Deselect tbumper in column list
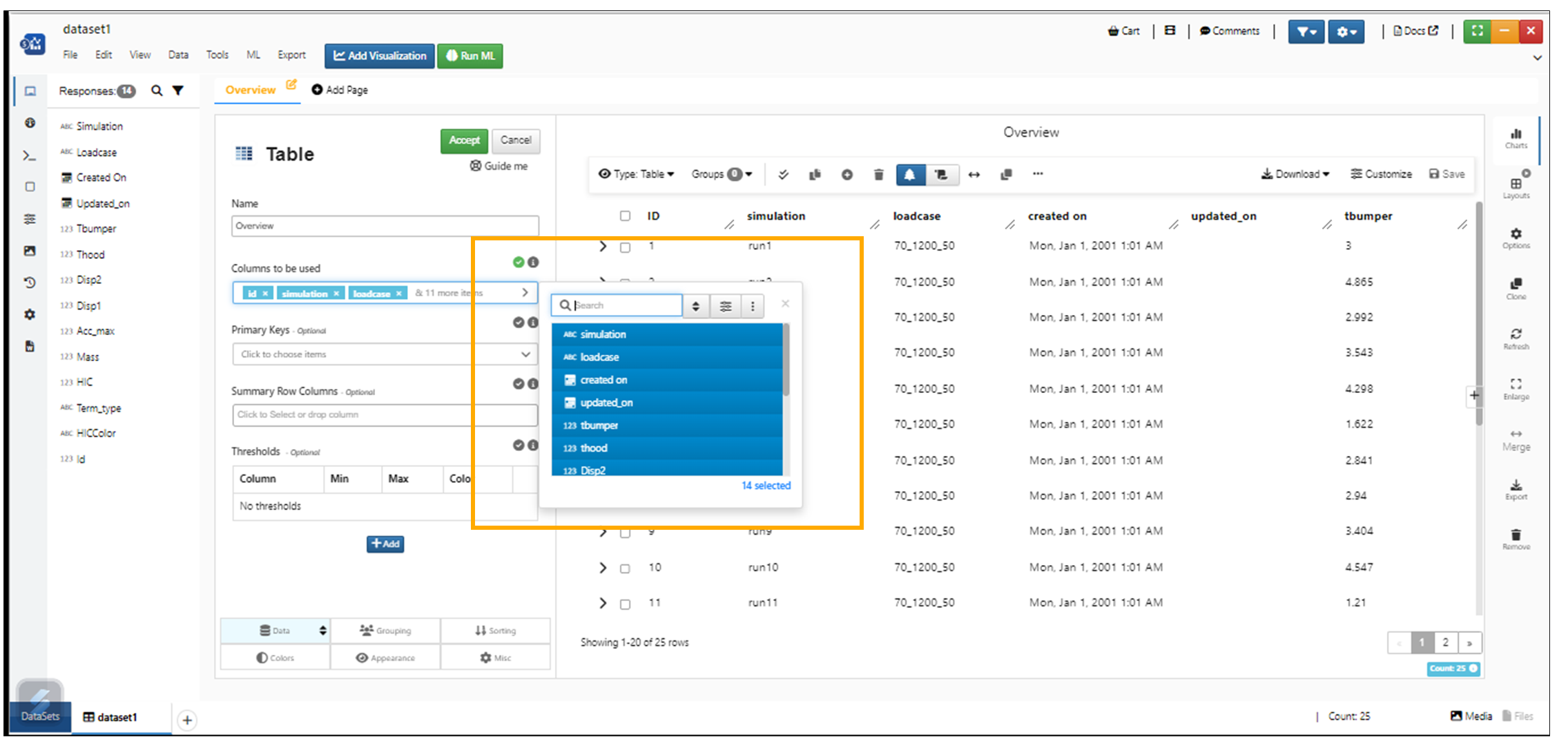Screen dimensions: 1568x737 point(667,425)
